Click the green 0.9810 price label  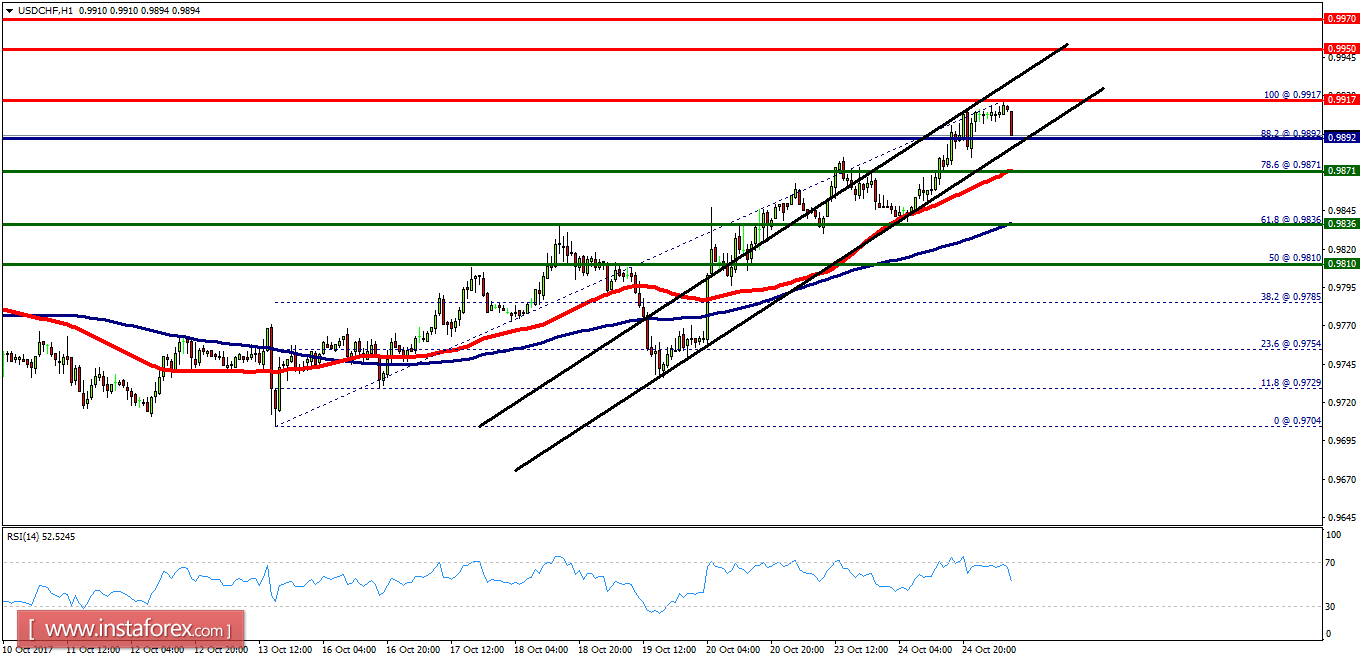(x=1341, y=263)
